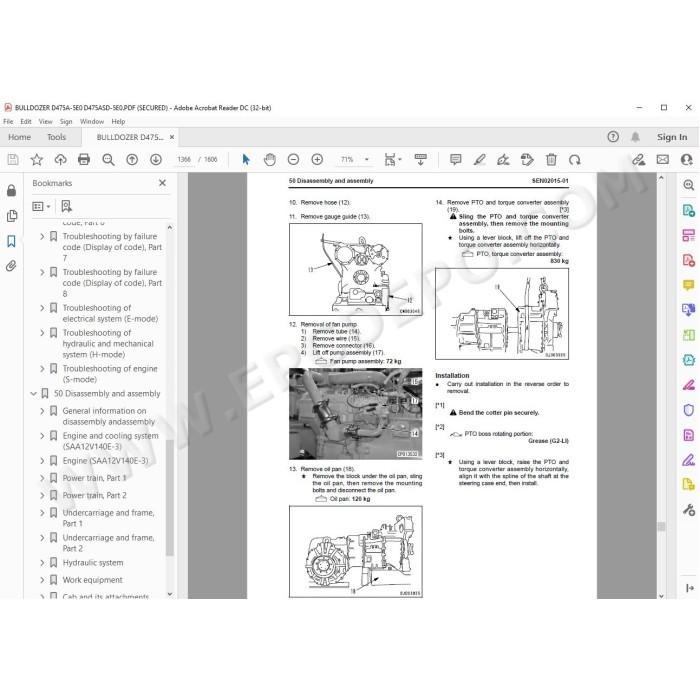Open More Tools wrench icon in right pane
This screenshot has width=700, height=700.
coord(688,509)
